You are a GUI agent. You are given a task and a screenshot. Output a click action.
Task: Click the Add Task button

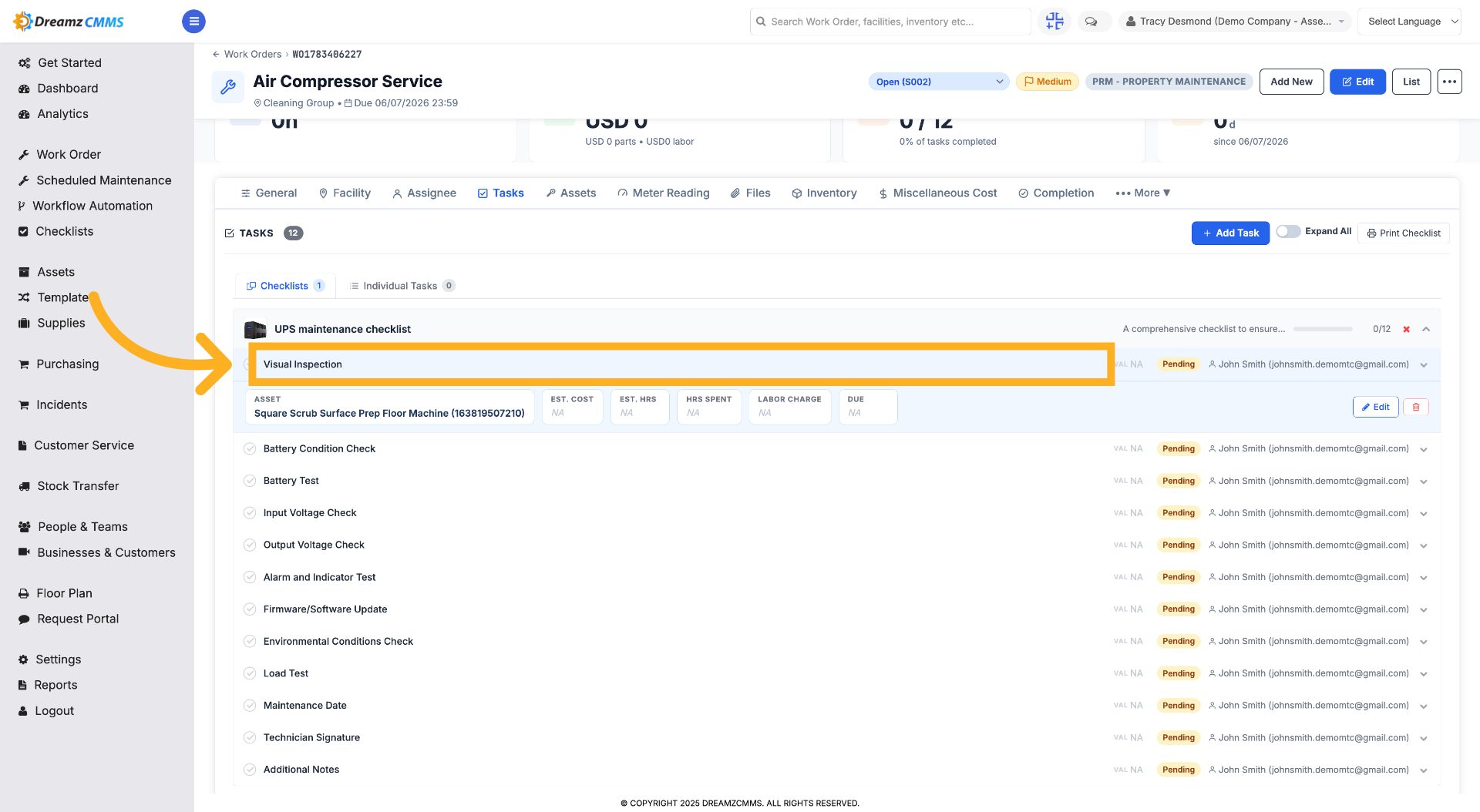pyautogui.click(x=1230, y=233)
